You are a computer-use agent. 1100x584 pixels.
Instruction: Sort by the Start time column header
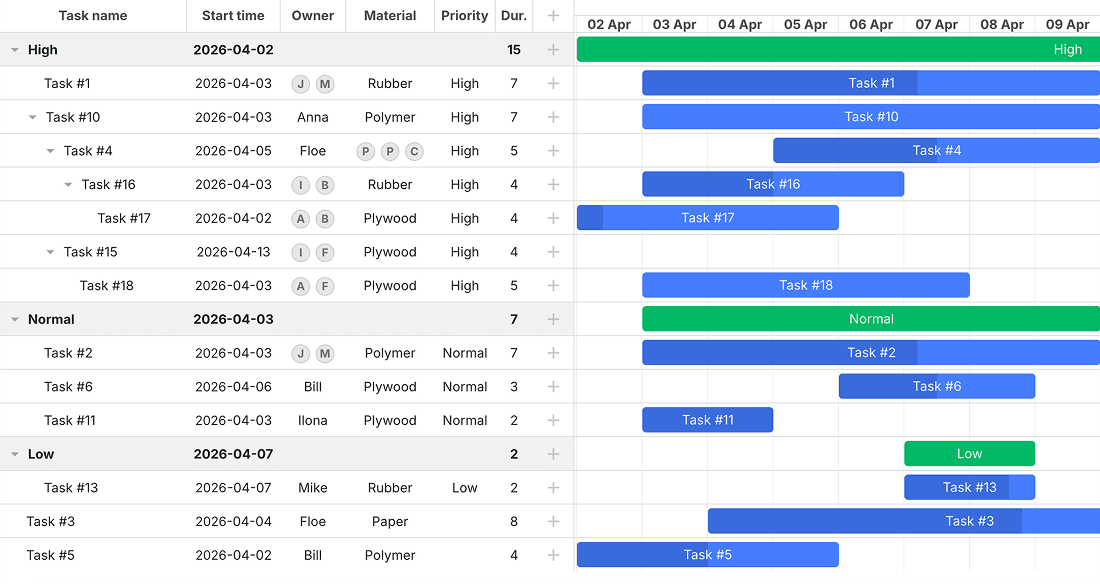click(234, 15)
